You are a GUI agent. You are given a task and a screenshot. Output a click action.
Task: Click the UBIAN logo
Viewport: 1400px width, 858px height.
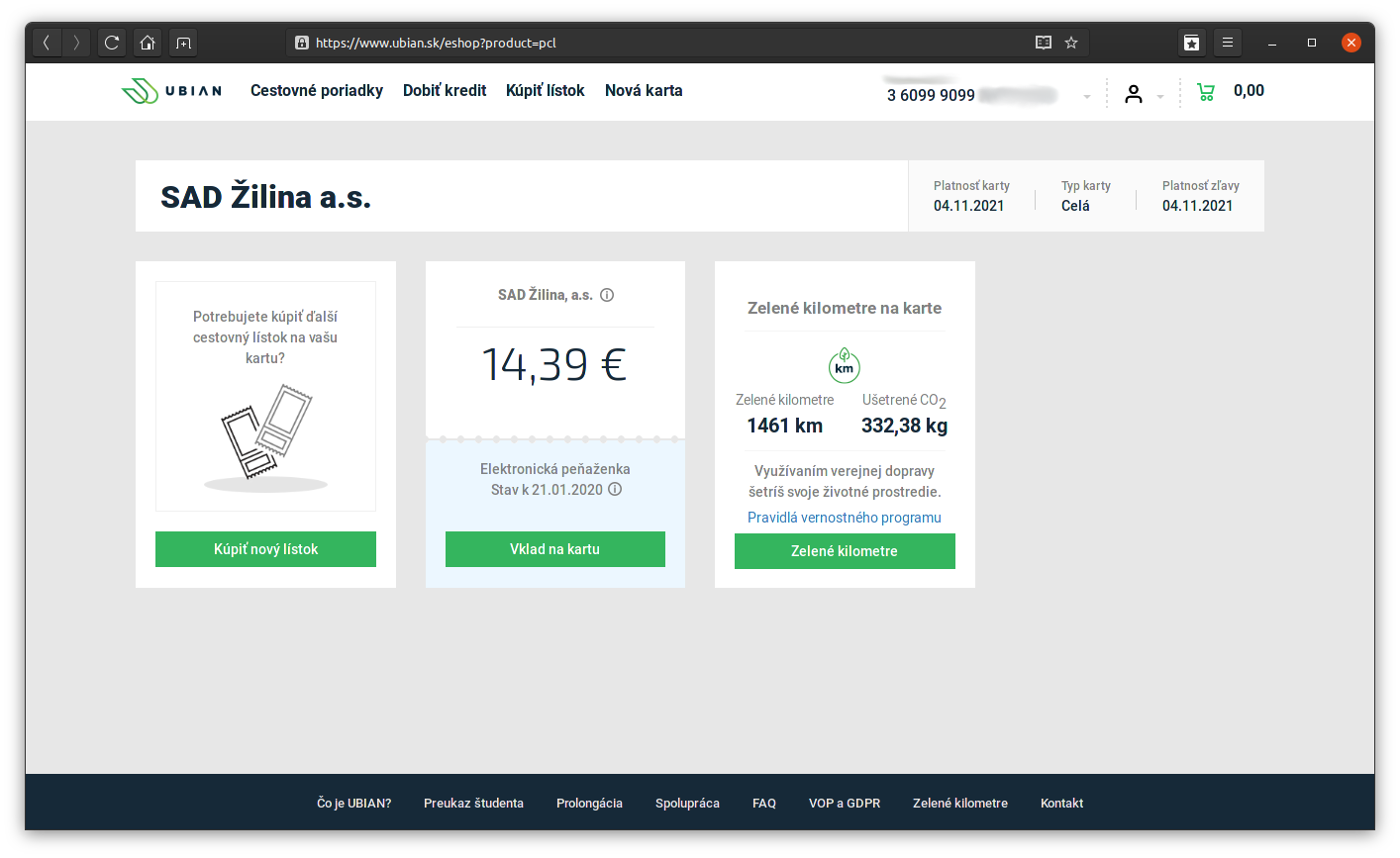pos(171,91)
